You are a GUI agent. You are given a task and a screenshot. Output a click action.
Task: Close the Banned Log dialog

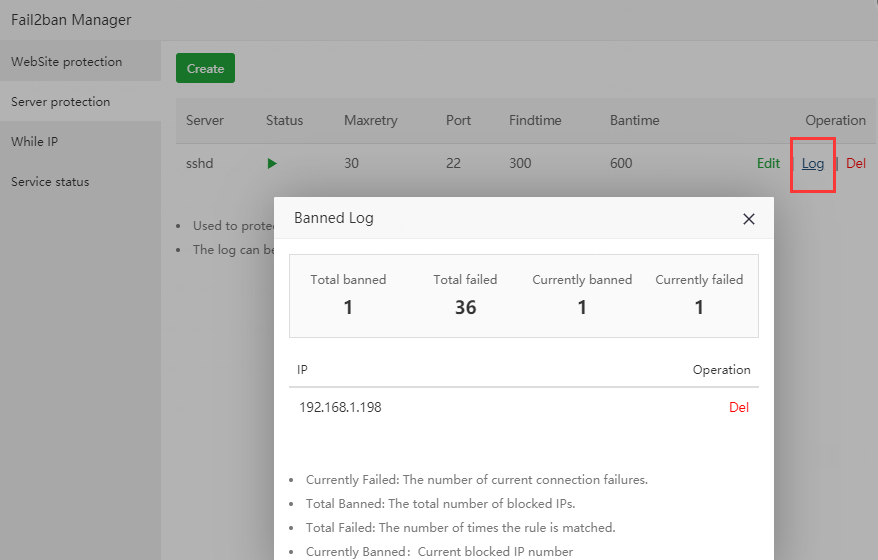[748, 219]
